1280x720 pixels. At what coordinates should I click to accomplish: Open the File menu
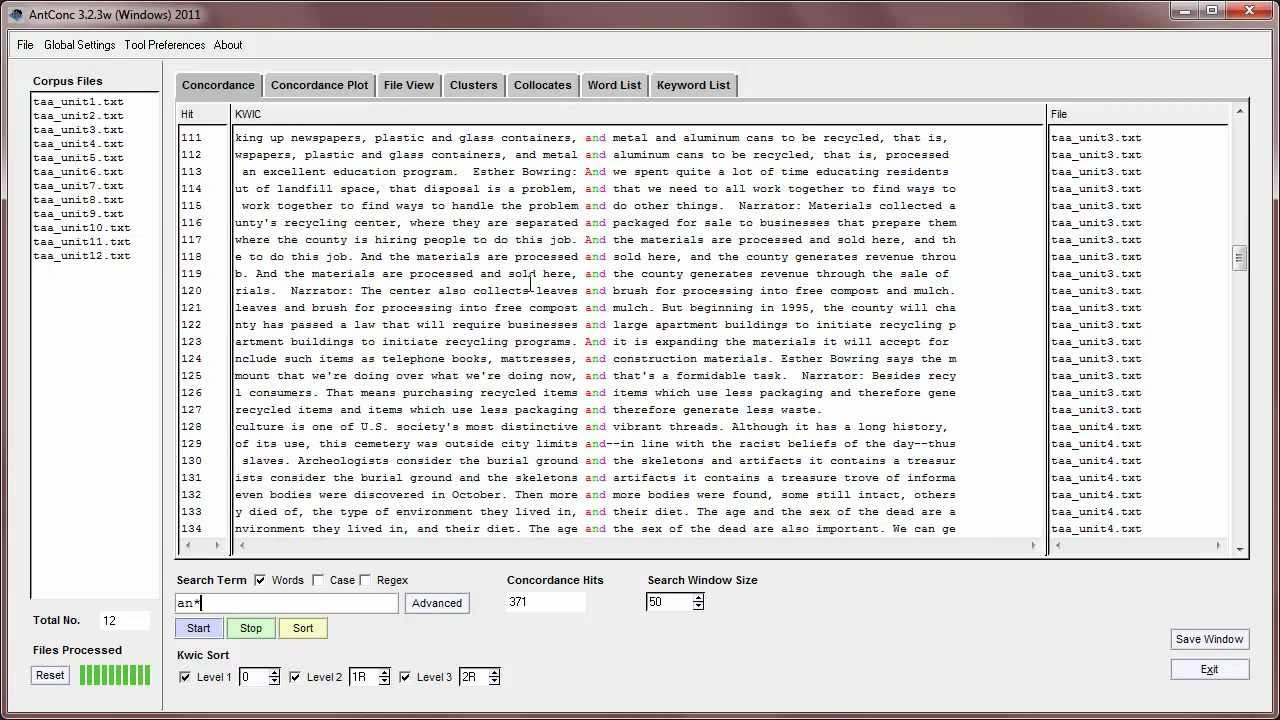click(x=25, y=45)
